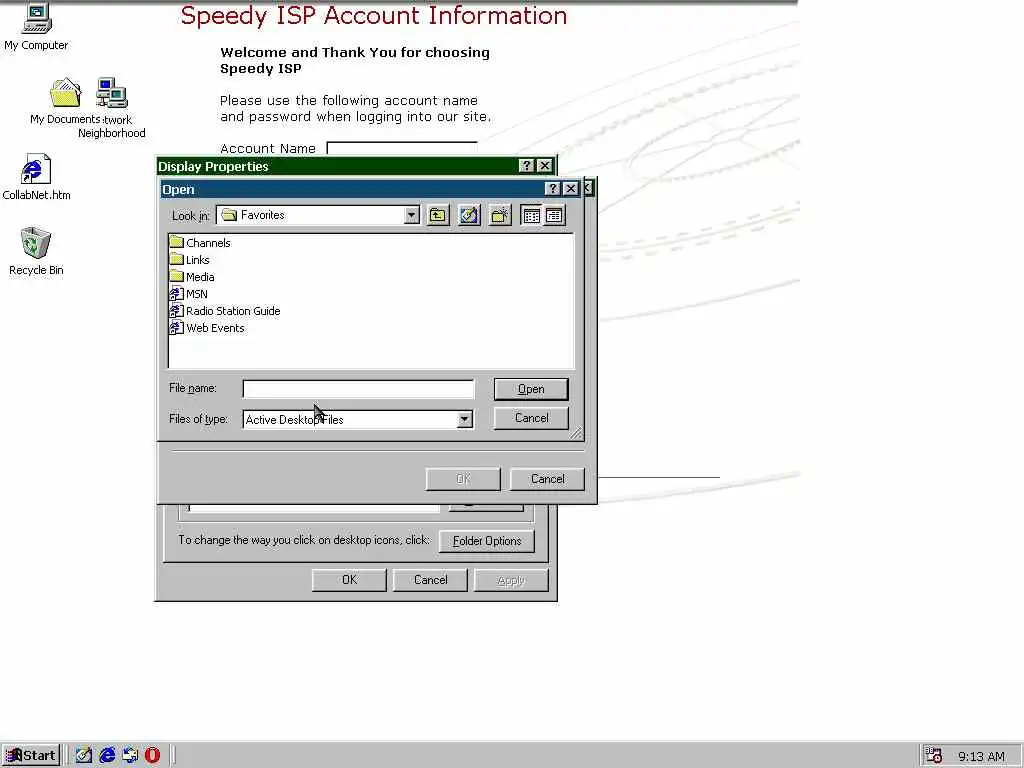Launch Outlook Express from quick launch
This screenshot has width=1024, height=768.
coord(130,755)
